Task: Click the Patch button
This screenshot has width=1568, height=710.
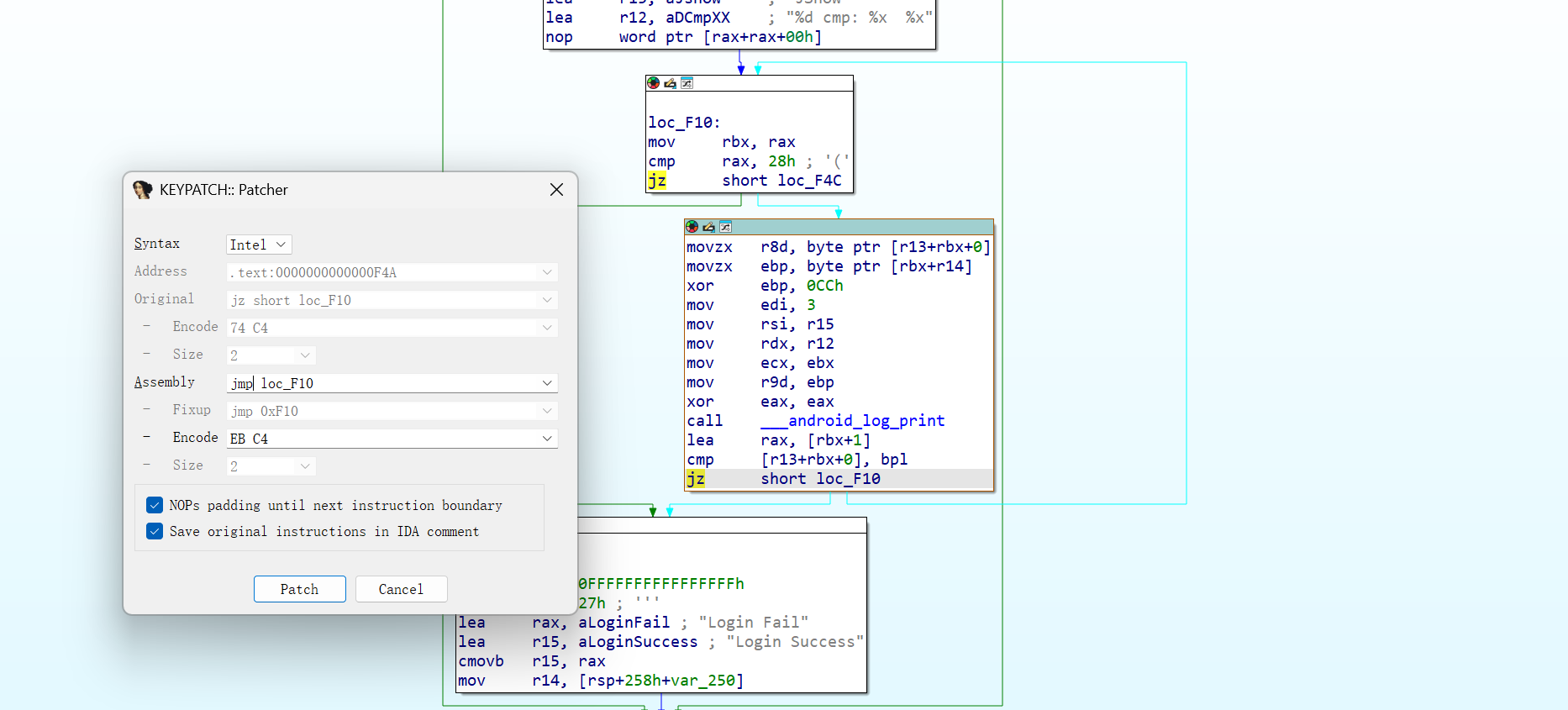Action: 299,589
